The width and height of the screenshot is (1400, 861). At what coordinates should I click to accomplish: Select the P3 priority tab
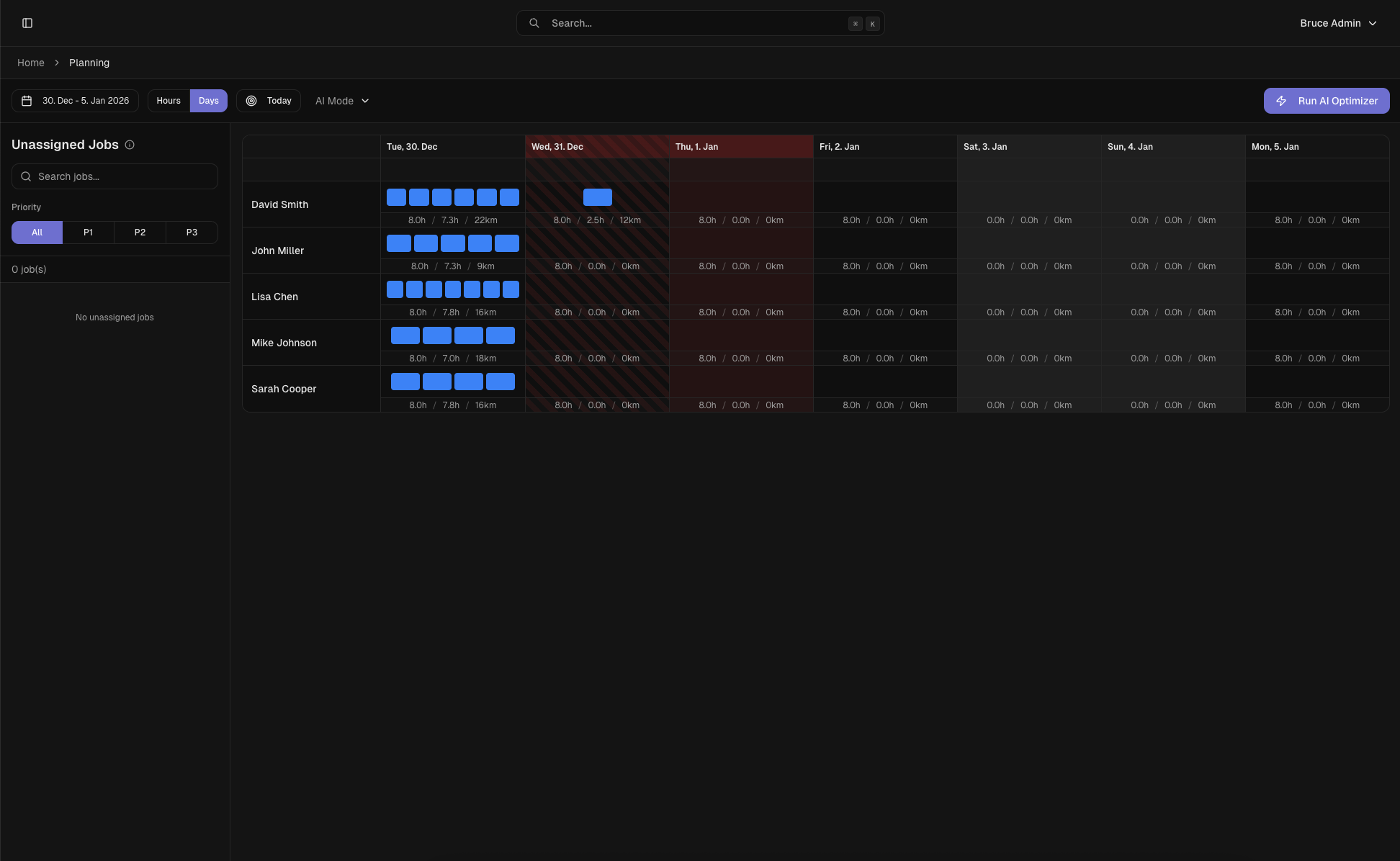click(192, 233)
